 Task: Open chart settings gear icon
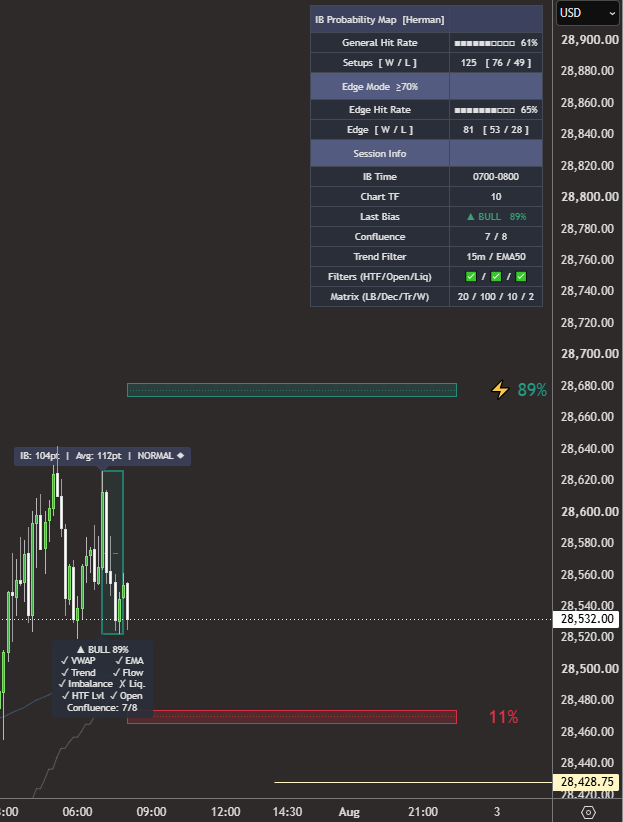(x=588, y=812)
